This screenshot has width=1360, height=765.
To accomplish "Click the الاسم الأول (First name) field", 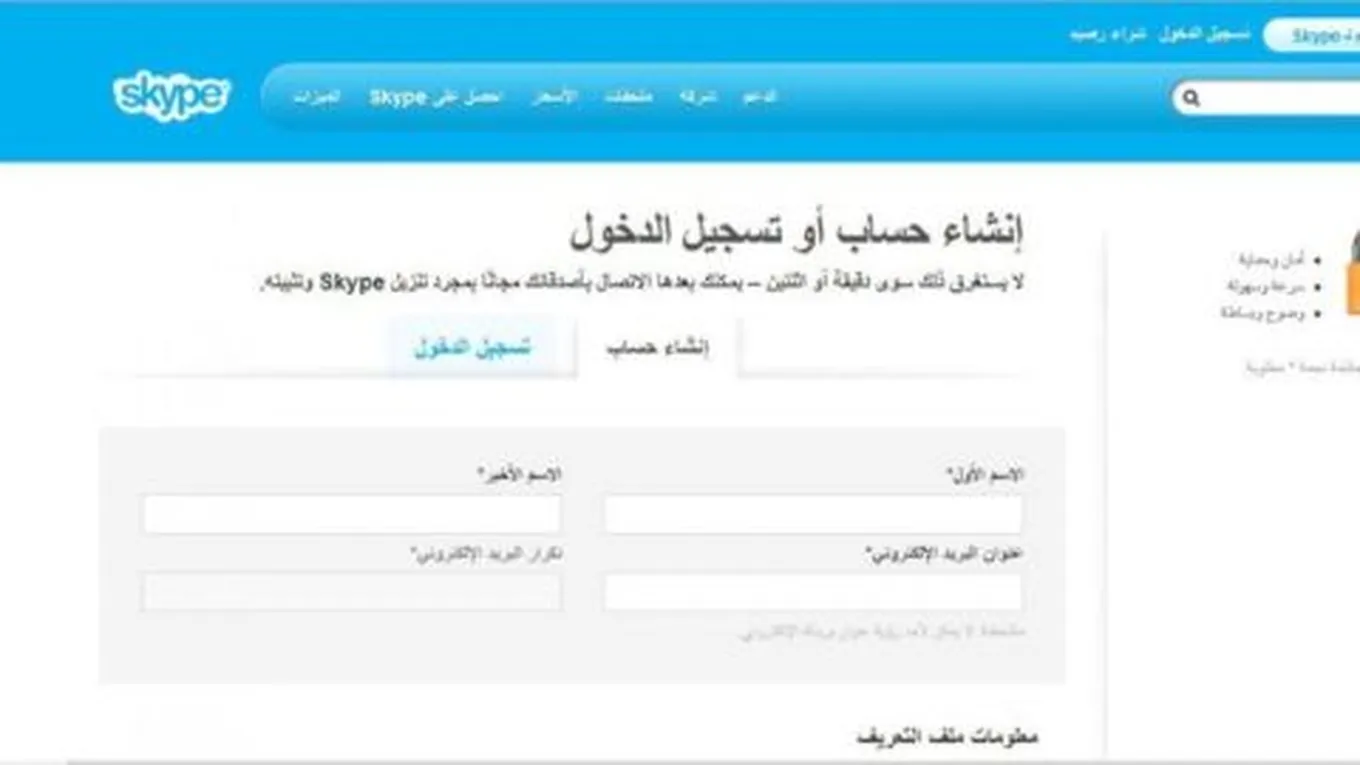I will [813, 515].
